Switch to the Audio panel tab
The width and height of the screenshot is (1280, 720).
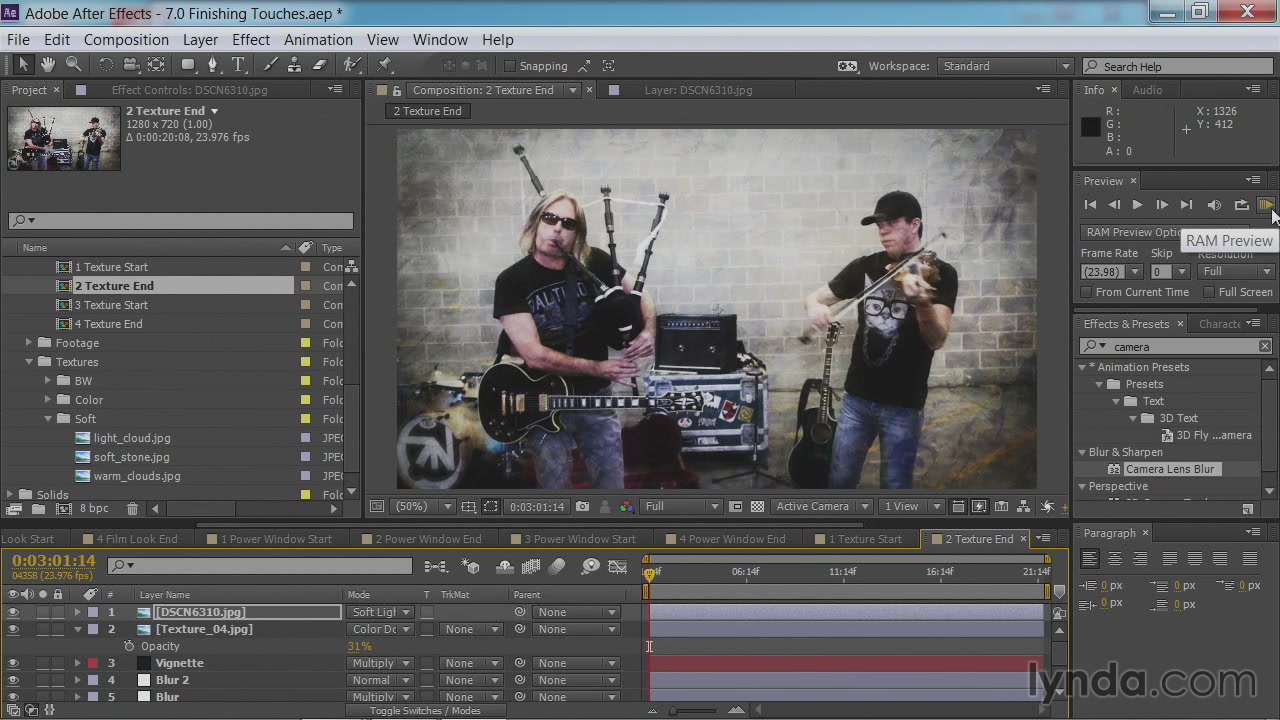tap(1147, 90)
